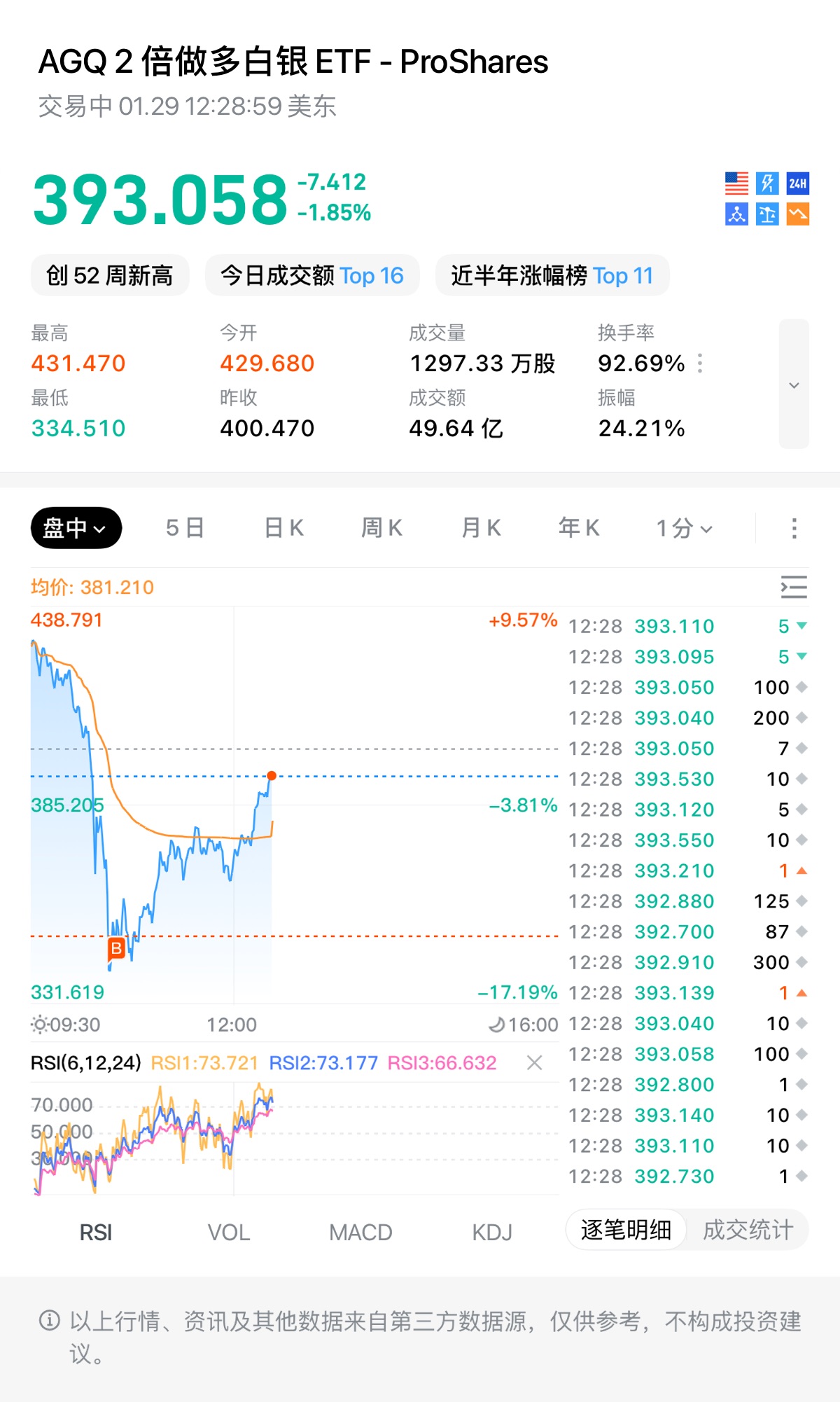Open the 盘中 session dropdown
The height and width of the screenshot is (1402, 840).
[x=76, y=528]
